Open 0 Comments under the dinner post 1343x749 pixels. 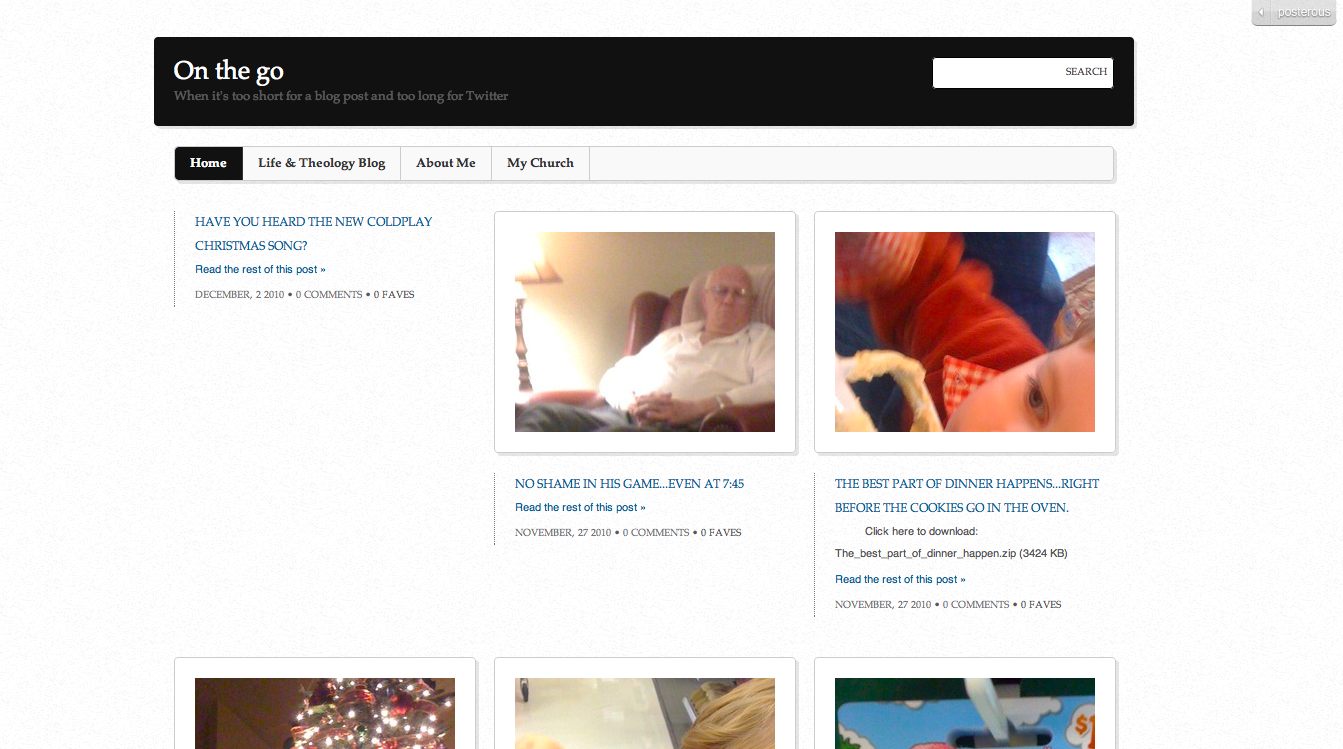pyautogui.click(x=975, y=605)
